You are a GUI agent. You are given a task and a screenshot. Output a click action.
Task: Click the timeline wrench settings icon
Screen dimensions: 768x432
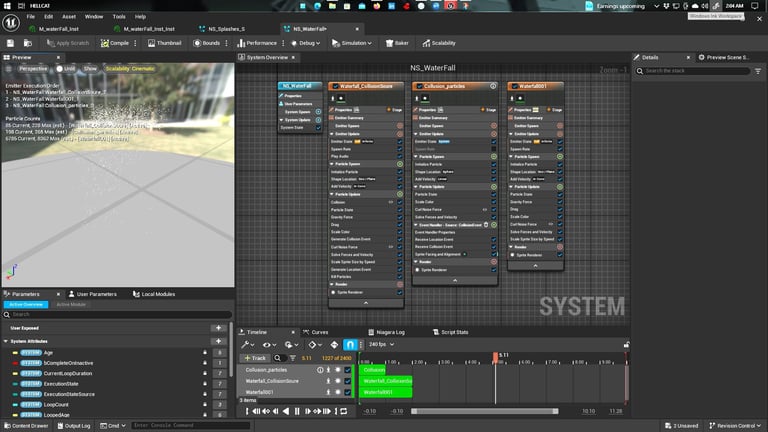(247, 345)
